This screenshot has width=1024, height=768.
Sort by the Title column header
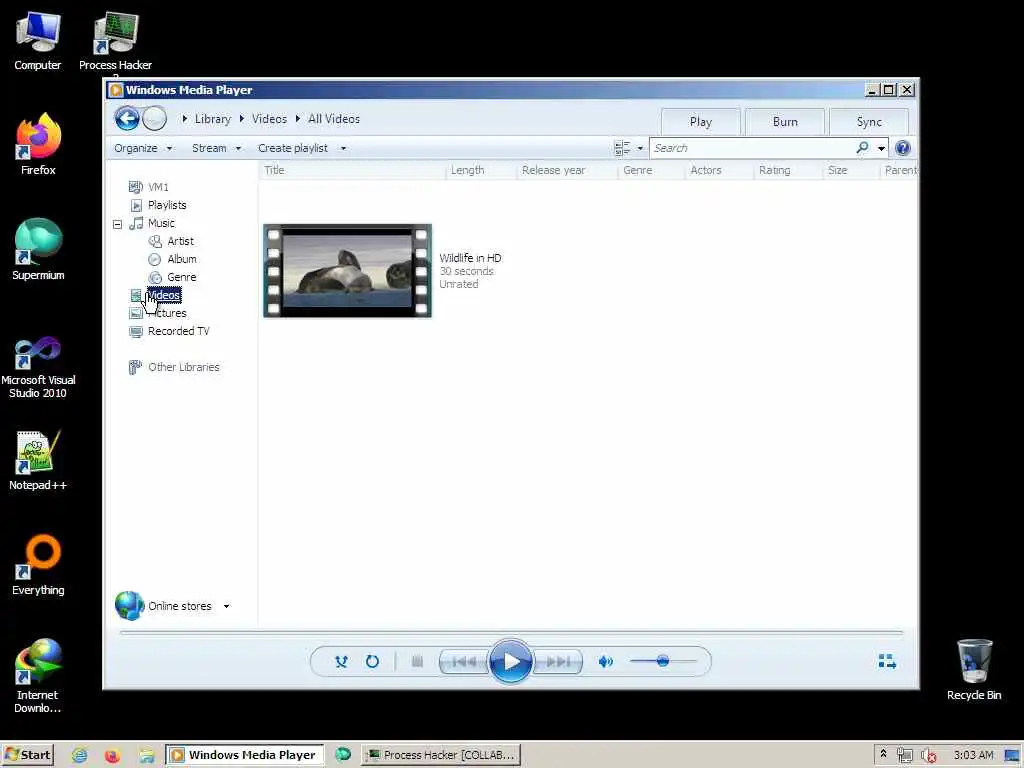(x=352, y=170)
